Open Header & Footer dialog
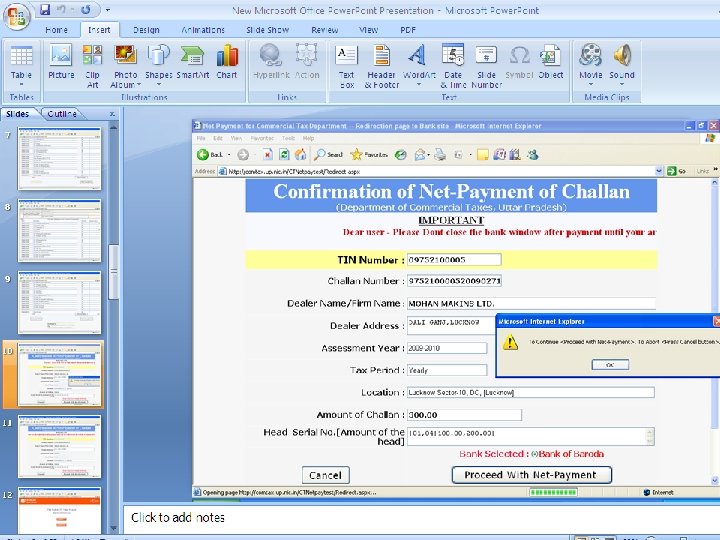The height and width of the screenshot is (540, 720). 382,66
